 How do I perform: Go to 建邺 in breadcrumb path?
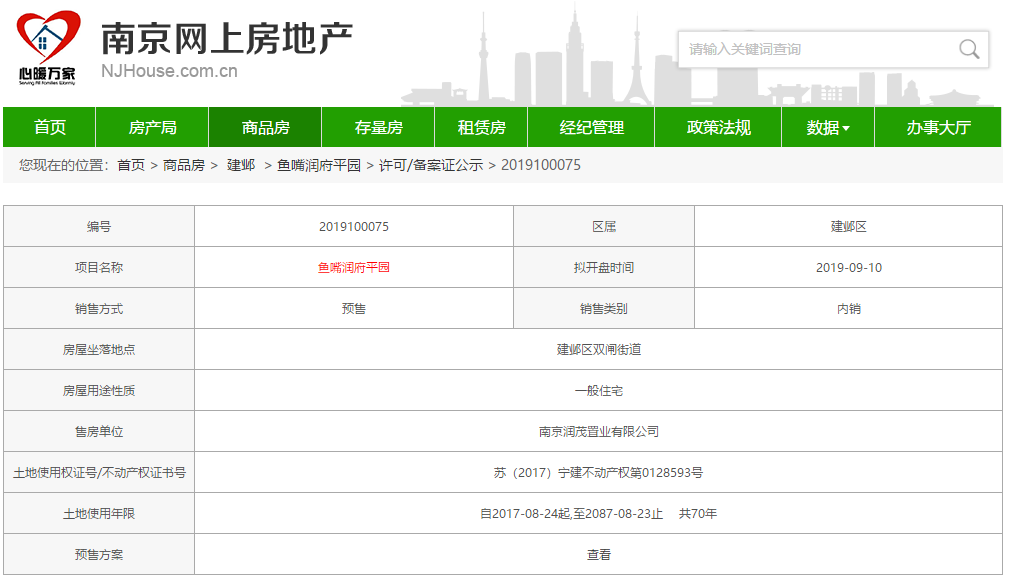pyautogui.click(x=241, y=165)
